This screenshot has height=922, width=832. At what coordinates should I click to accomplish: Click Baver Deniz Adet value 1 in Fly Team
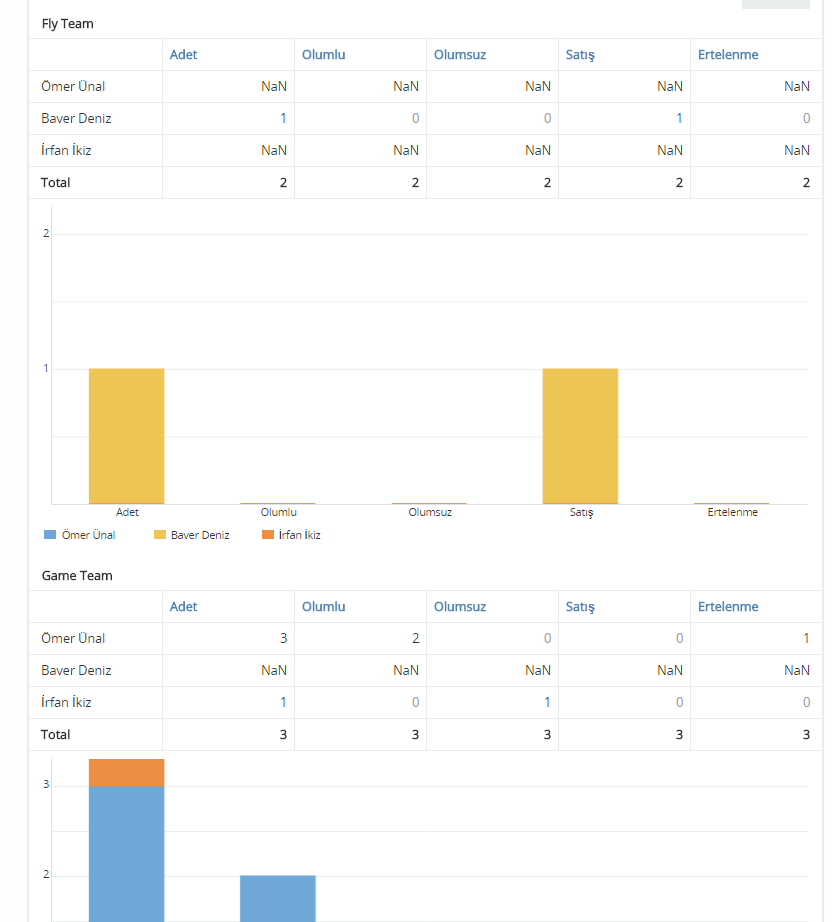[x=283, y=118]
